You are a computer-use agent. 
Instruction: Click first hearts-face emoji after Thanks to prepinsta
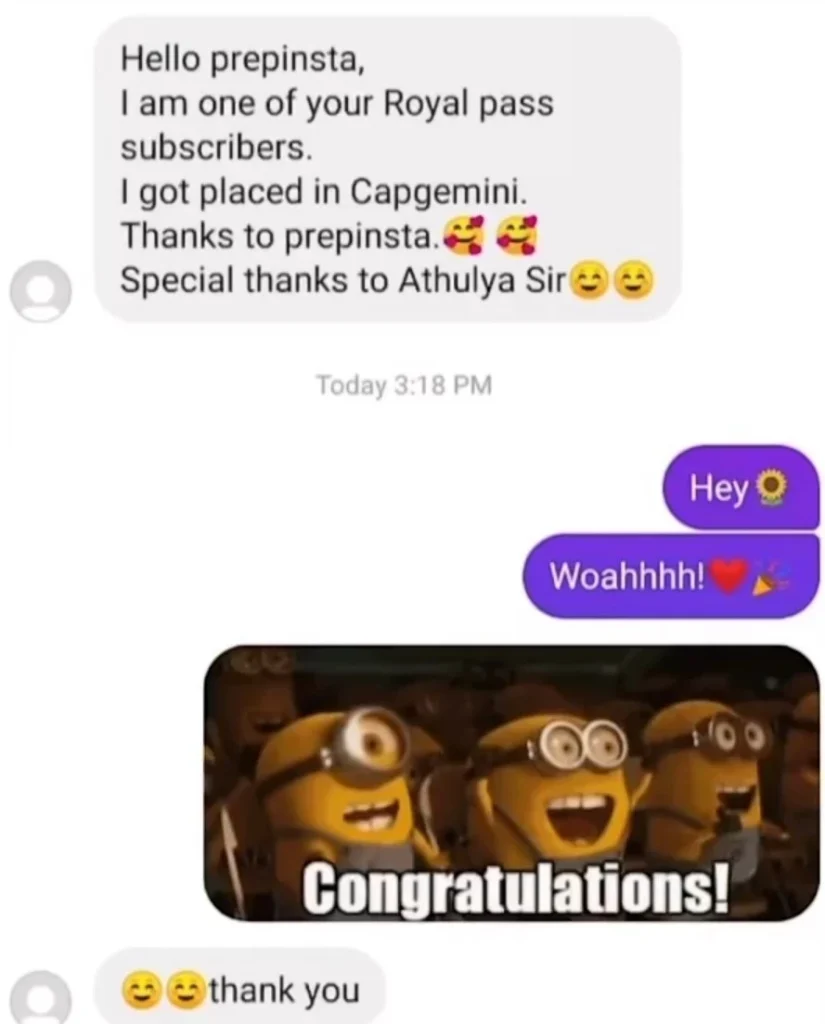coord(464,235)
